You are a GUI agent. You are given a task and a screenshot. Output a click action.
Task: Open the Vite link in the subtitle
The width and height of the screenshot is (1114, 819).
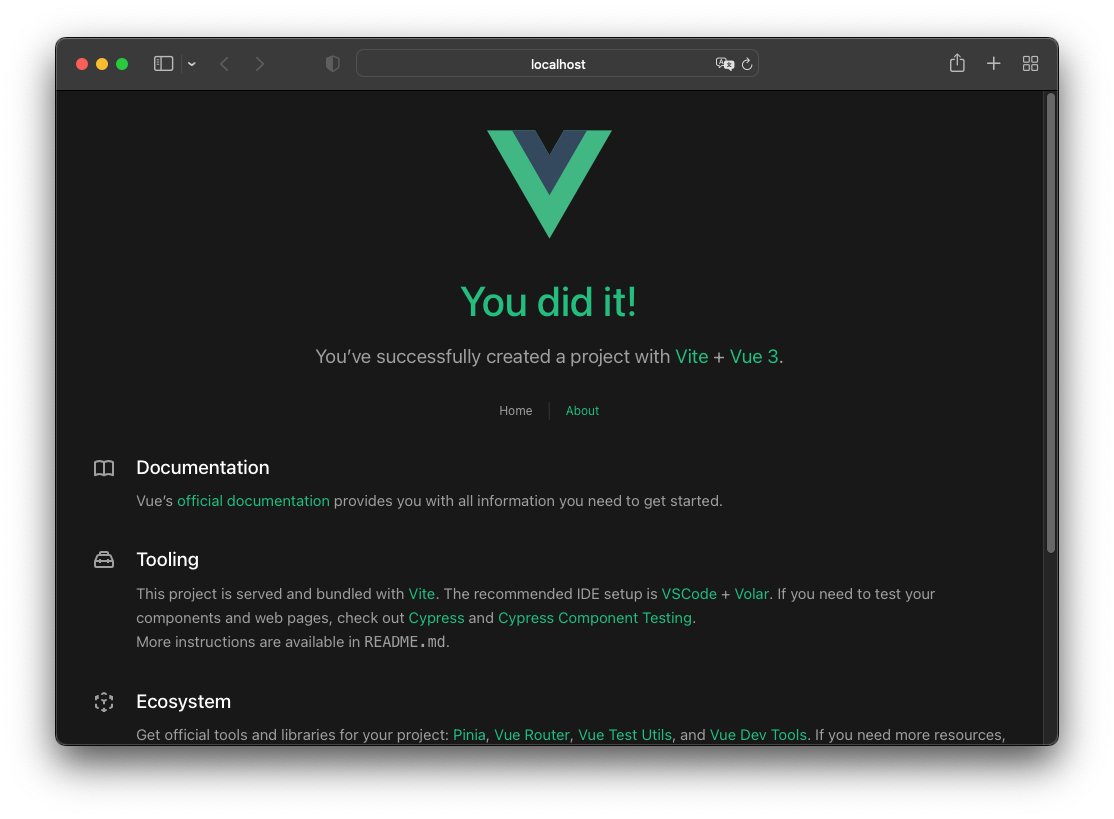[x=691, y=357]
